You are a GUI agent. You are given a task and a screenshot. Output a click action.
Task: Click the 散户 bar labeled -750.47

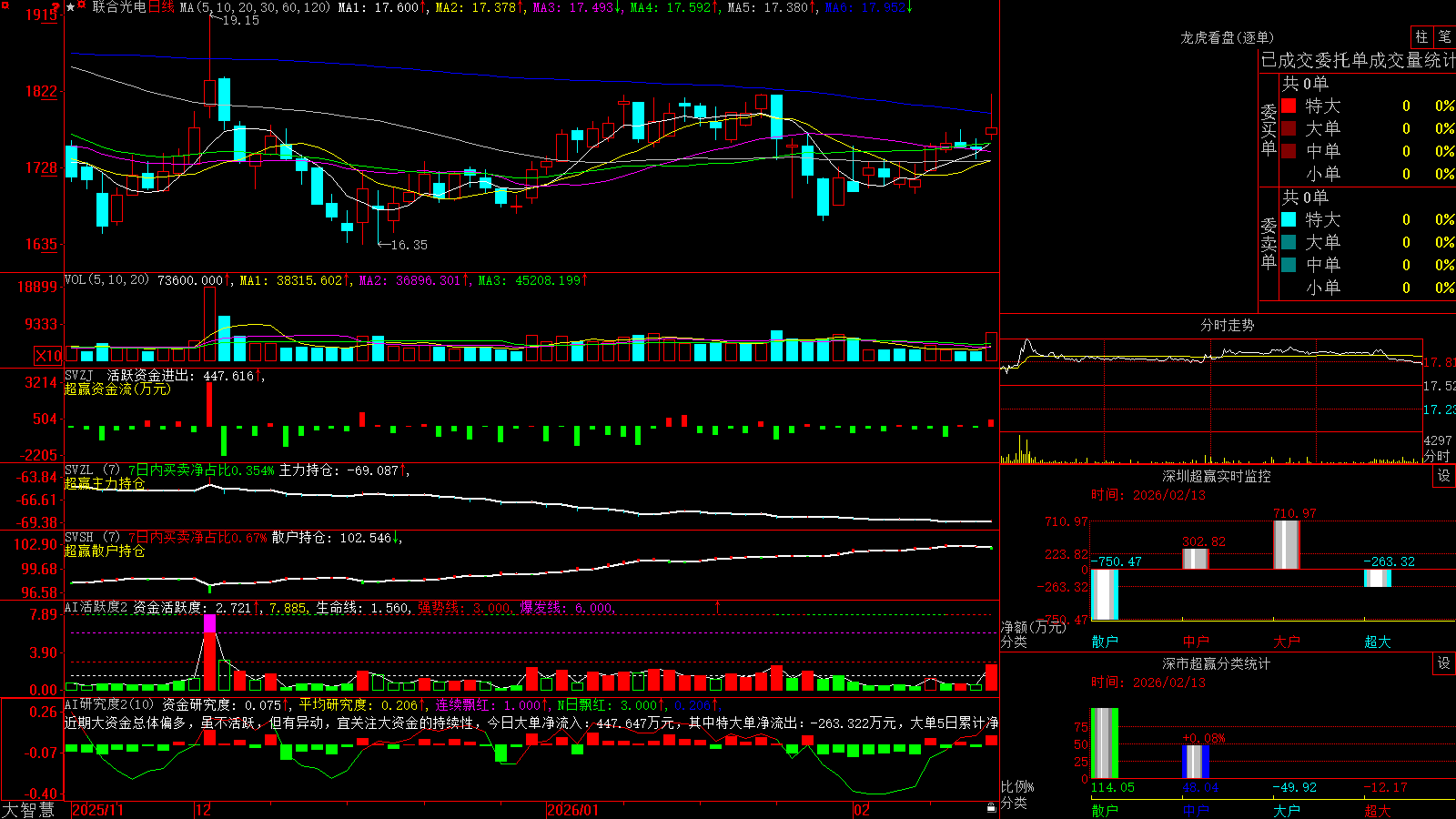tap(1105, 594)
